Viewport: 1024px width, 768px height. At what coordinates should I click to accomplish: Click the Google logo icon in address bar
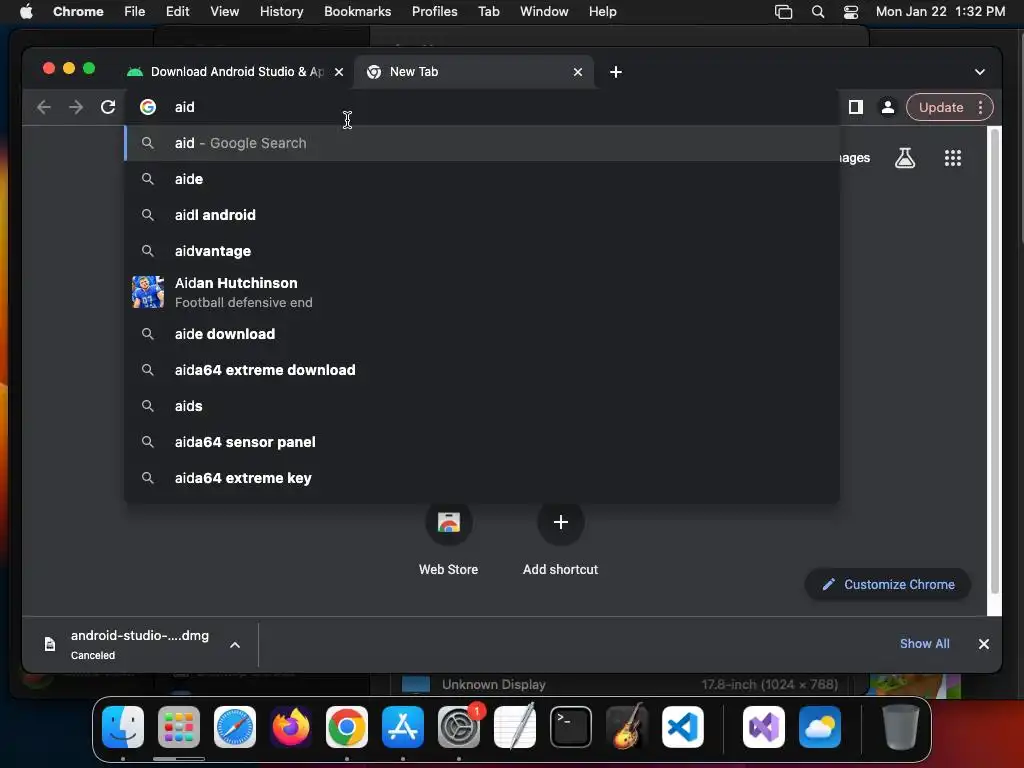point(148,107)
